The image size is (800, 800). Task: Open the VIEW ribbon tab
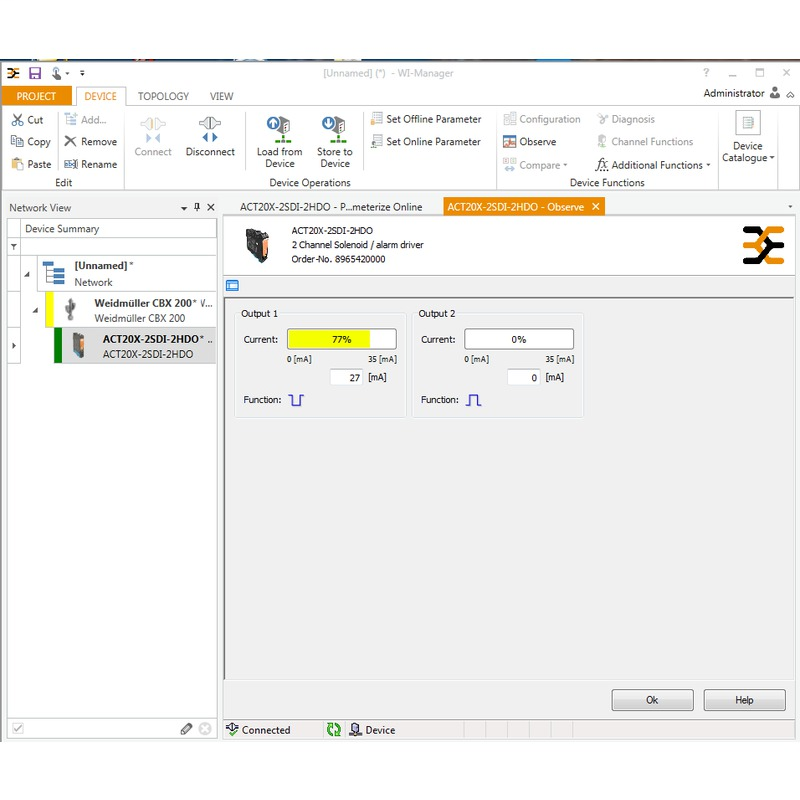pos(221,96)
